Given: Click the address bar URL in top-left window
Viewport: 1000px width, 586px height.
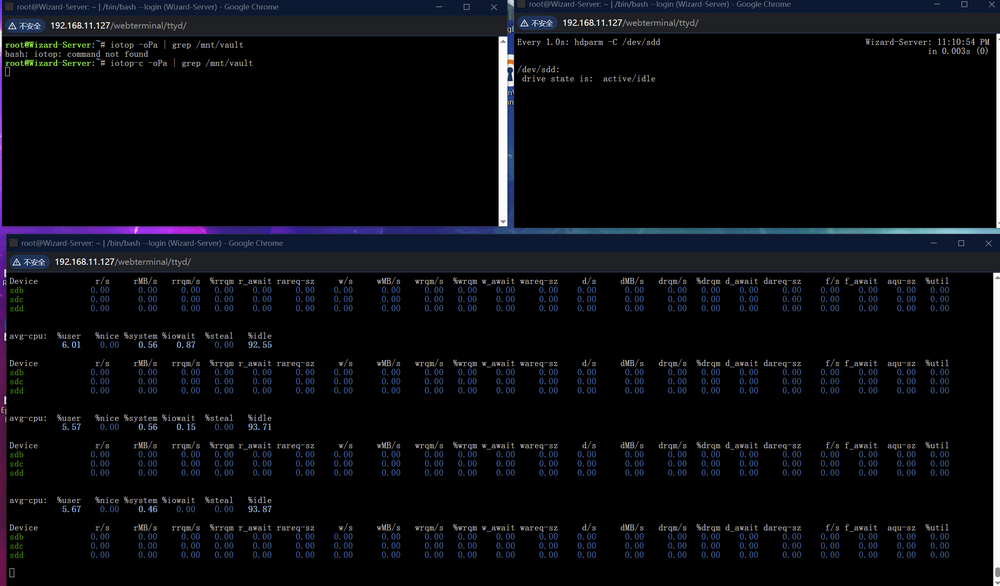Looking at the screenshot, I should tap(118, 26).
